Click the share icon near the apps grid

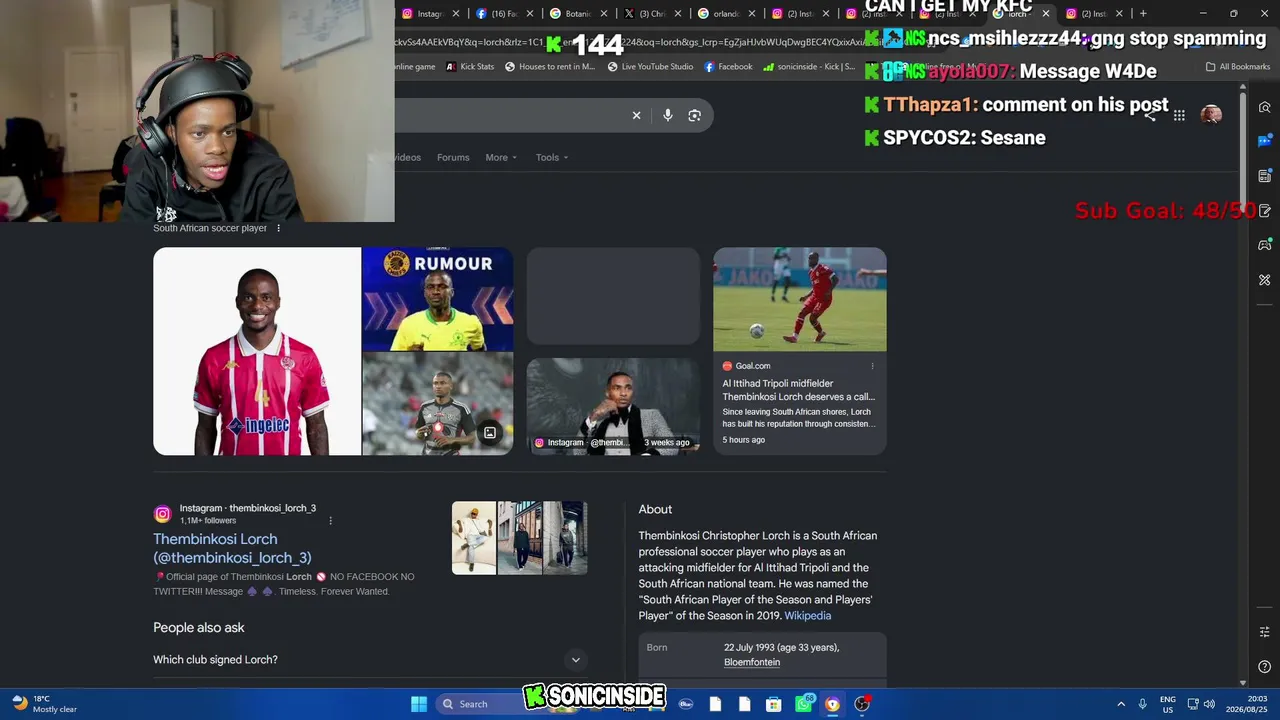(1150, 115)
